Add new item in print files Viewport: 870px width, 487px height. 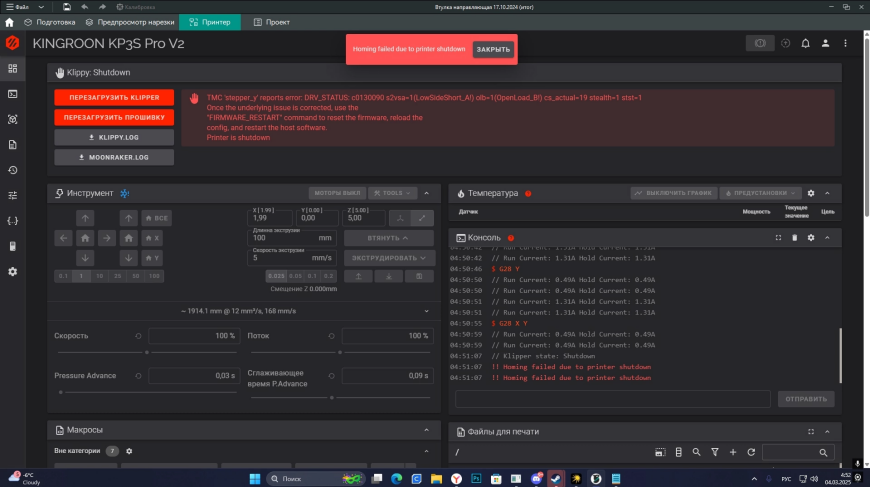[x=733, y=453]
